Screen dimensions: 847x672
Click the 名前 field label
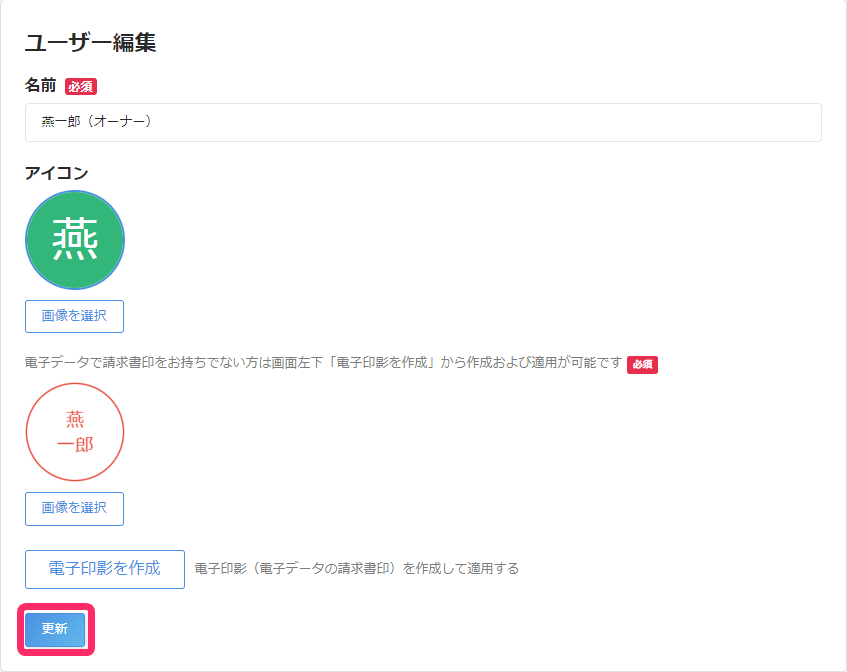point(40,86)
